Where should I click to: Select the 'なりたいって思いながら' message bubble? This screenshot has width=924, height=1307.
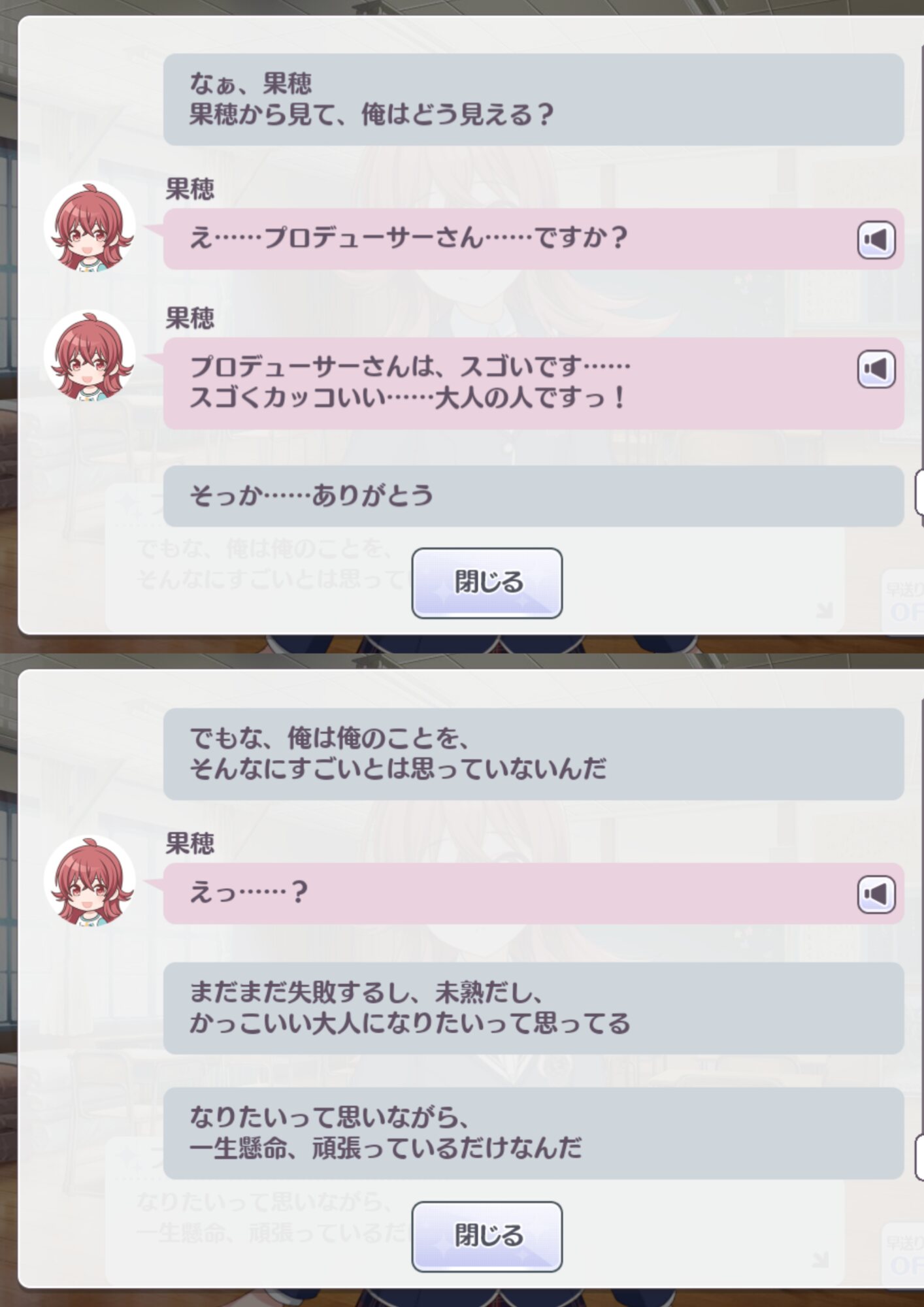pos(533,1134)
